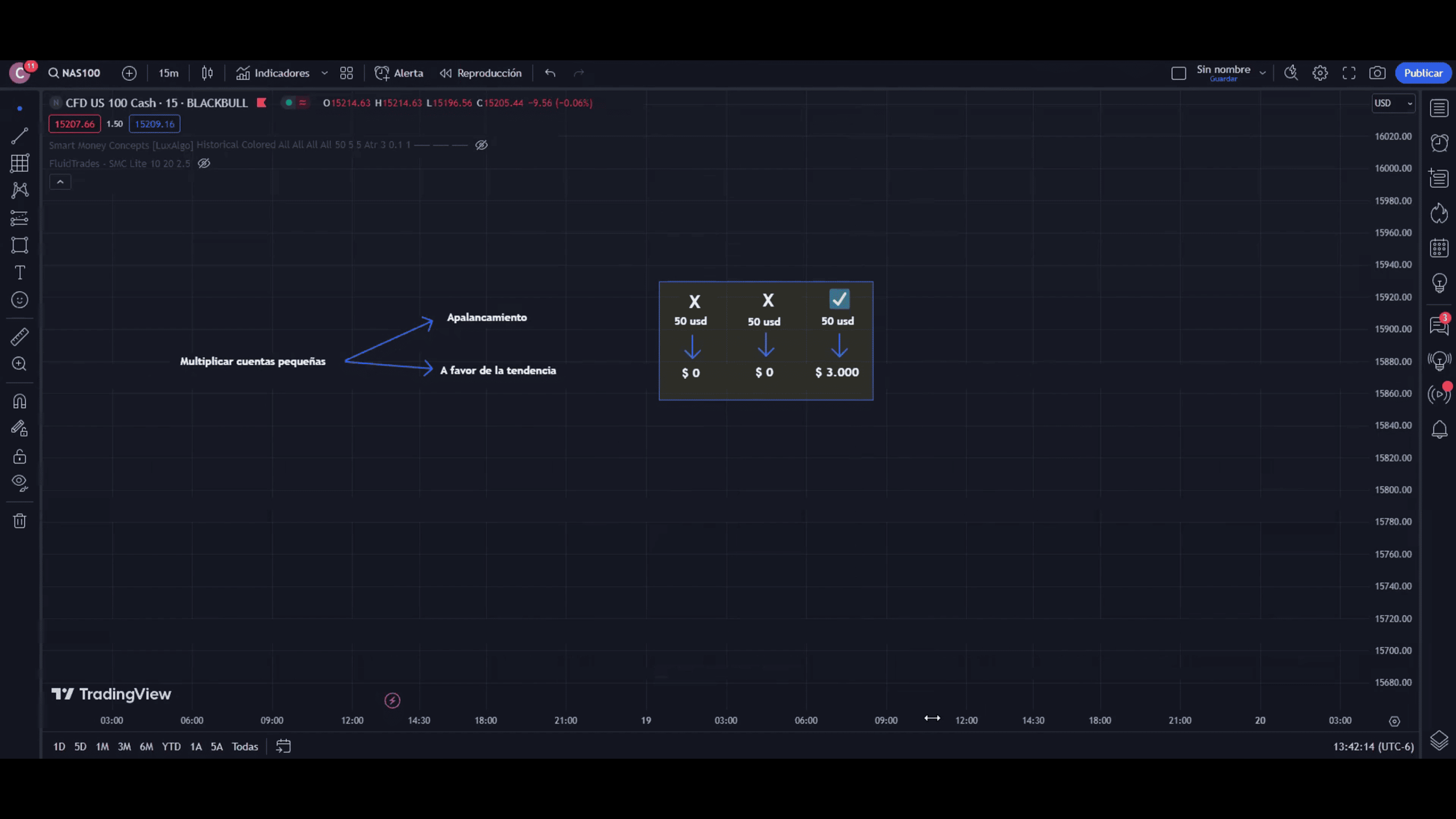Toggle the magnet snap mode

19,402
